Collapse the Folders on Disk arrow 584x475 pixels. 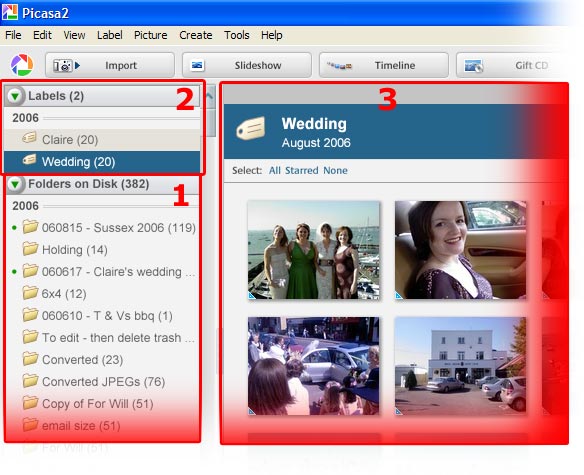pos(15,184)
